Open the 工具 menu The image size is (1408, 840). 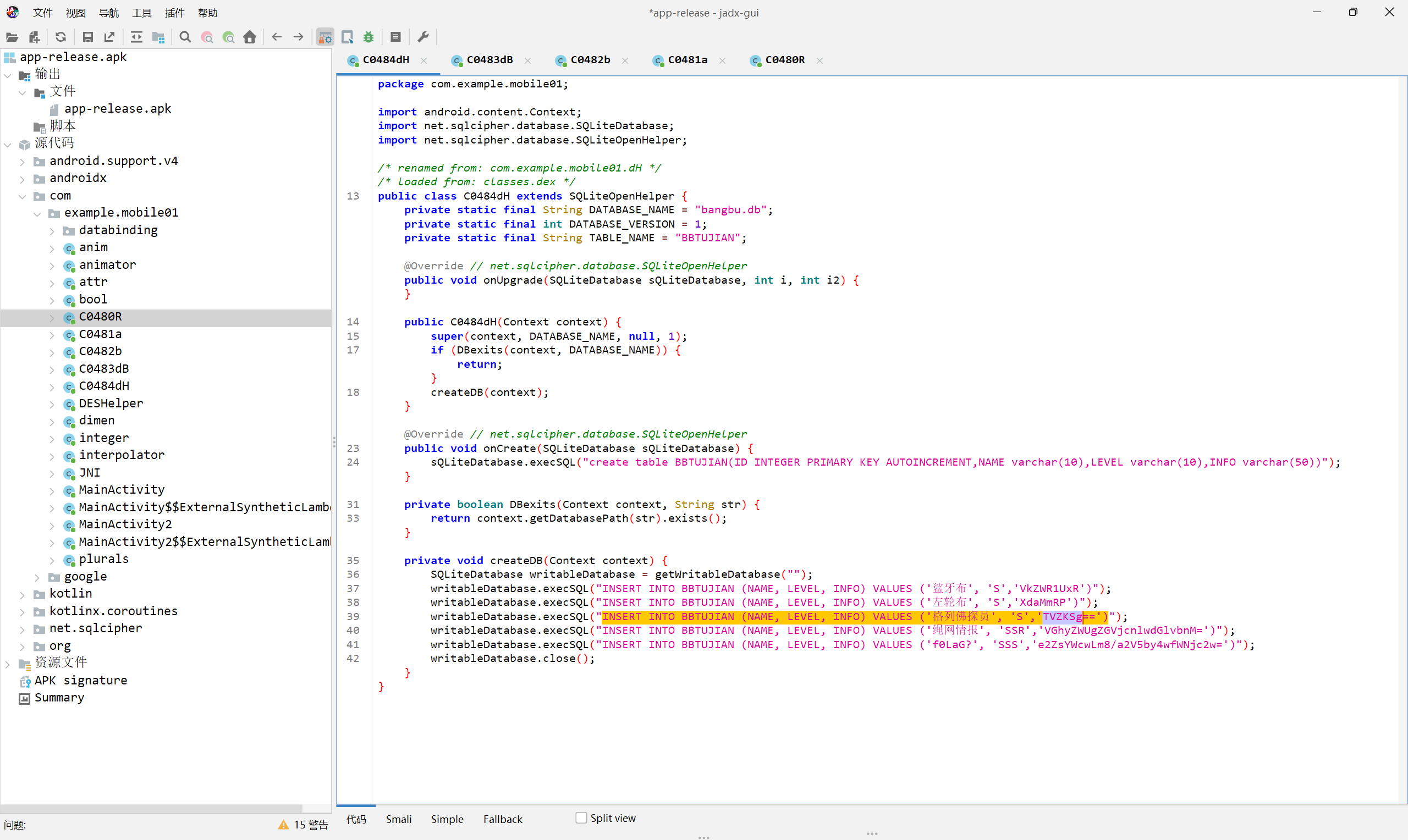coord(141,13)
